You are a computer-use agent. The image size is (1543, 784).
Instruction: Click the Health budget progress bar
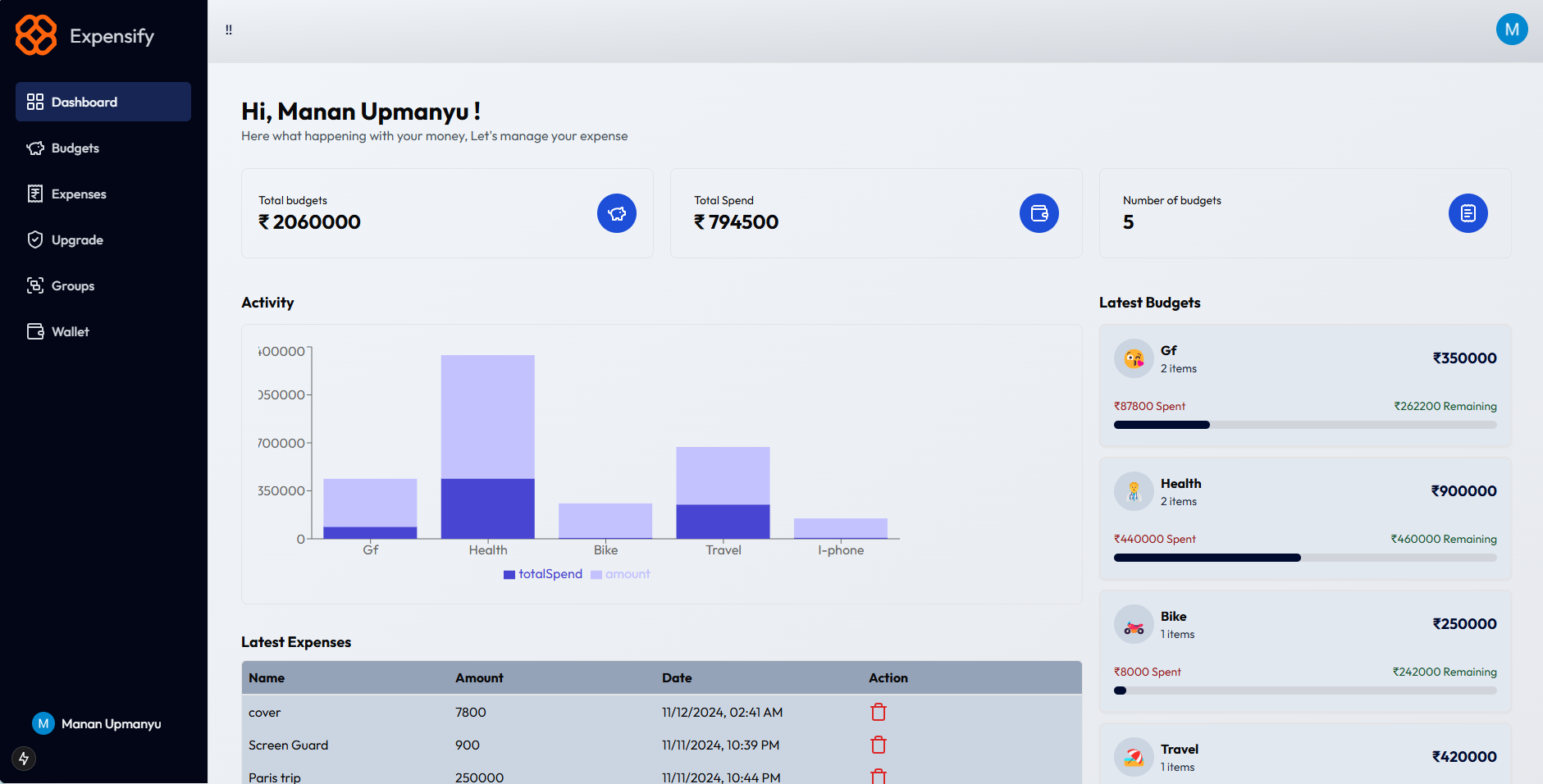click(1305, 558)
